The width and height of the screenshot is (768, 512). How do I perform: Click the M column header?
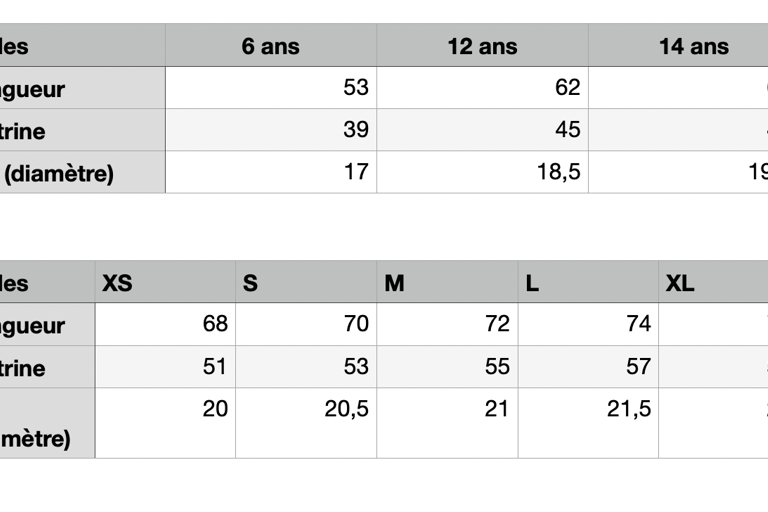tap(447, 282)
